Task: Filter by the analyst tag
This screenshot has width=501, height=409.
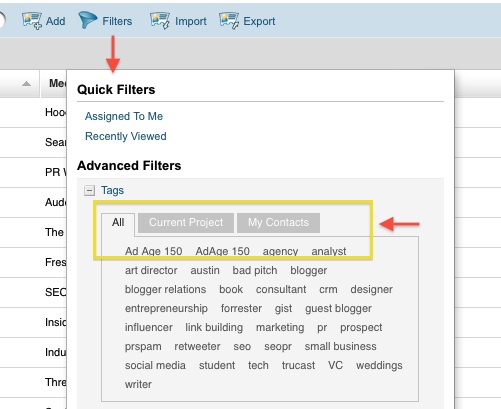Action: (x=329, y=252)
